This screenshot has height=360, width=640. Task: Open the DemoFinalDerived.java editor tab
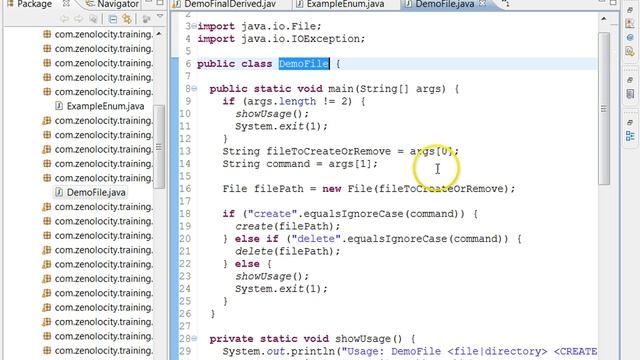tap(230, 4)
